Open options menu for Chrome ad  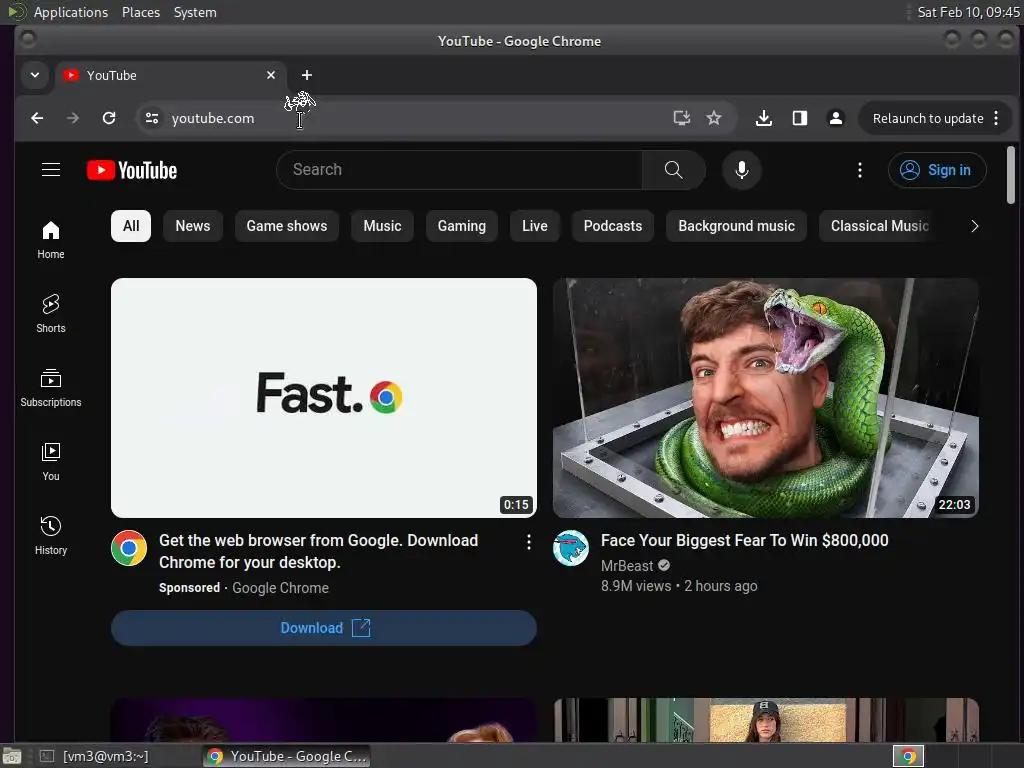528,541
